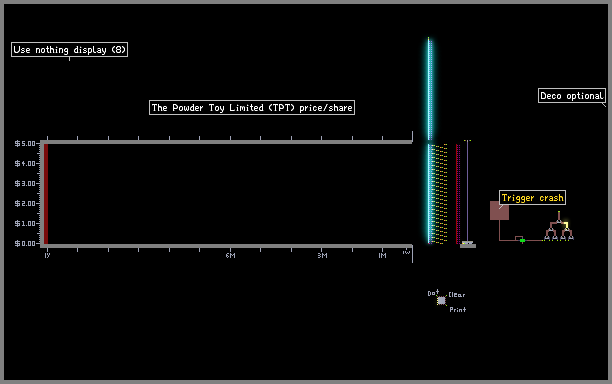Select the Clear label

457,295
